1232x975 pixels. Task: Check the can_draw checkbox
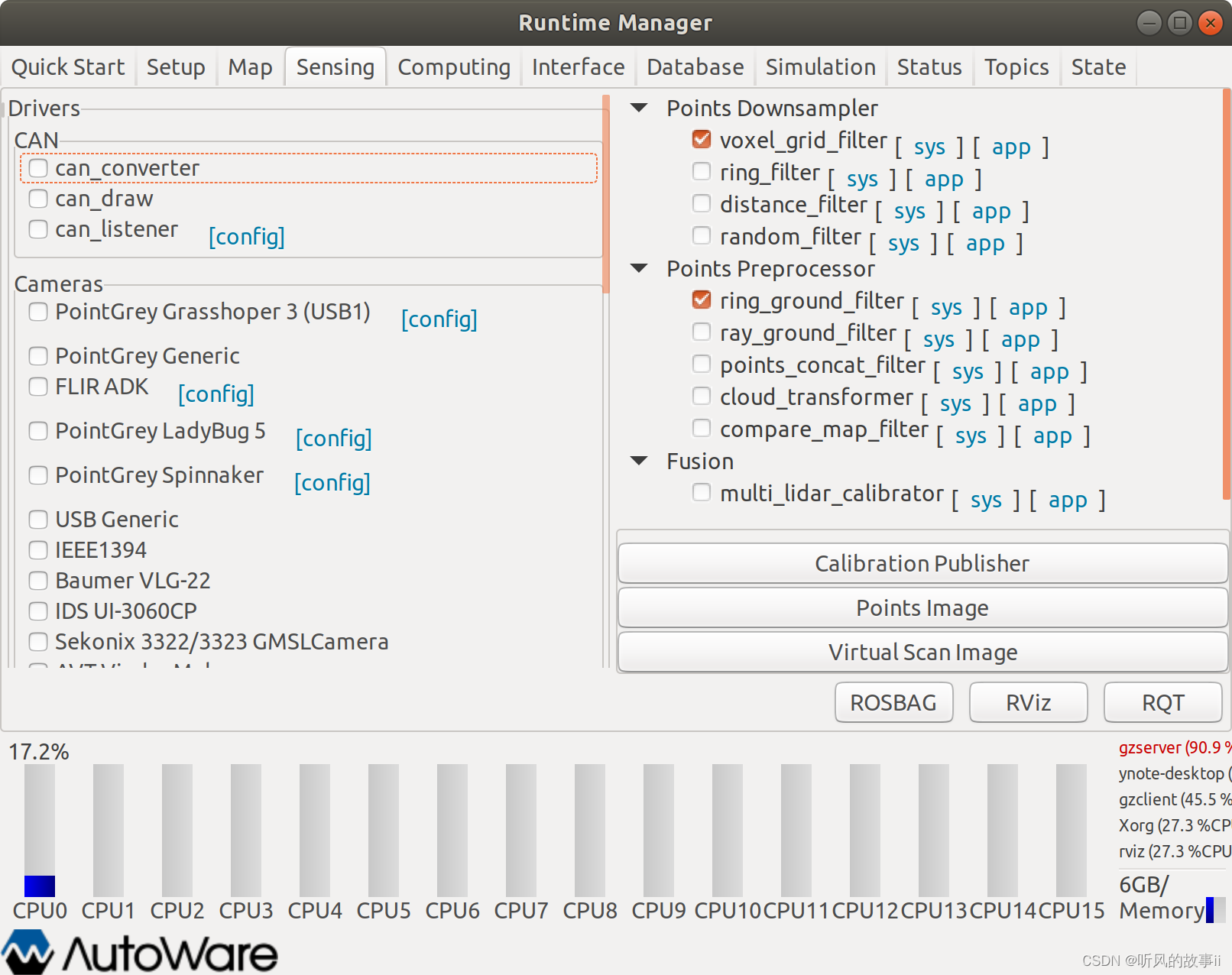tap(37, 199)
